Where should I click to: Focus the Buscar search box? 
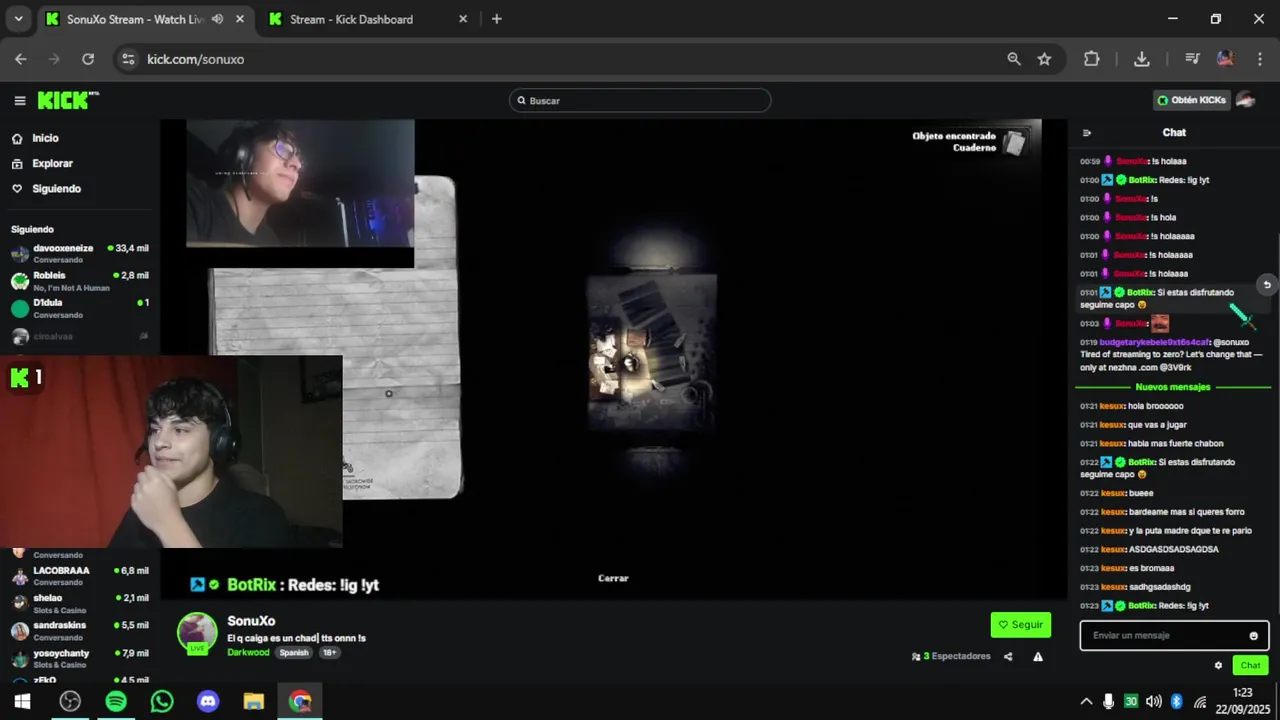click(x=640, y=100)
